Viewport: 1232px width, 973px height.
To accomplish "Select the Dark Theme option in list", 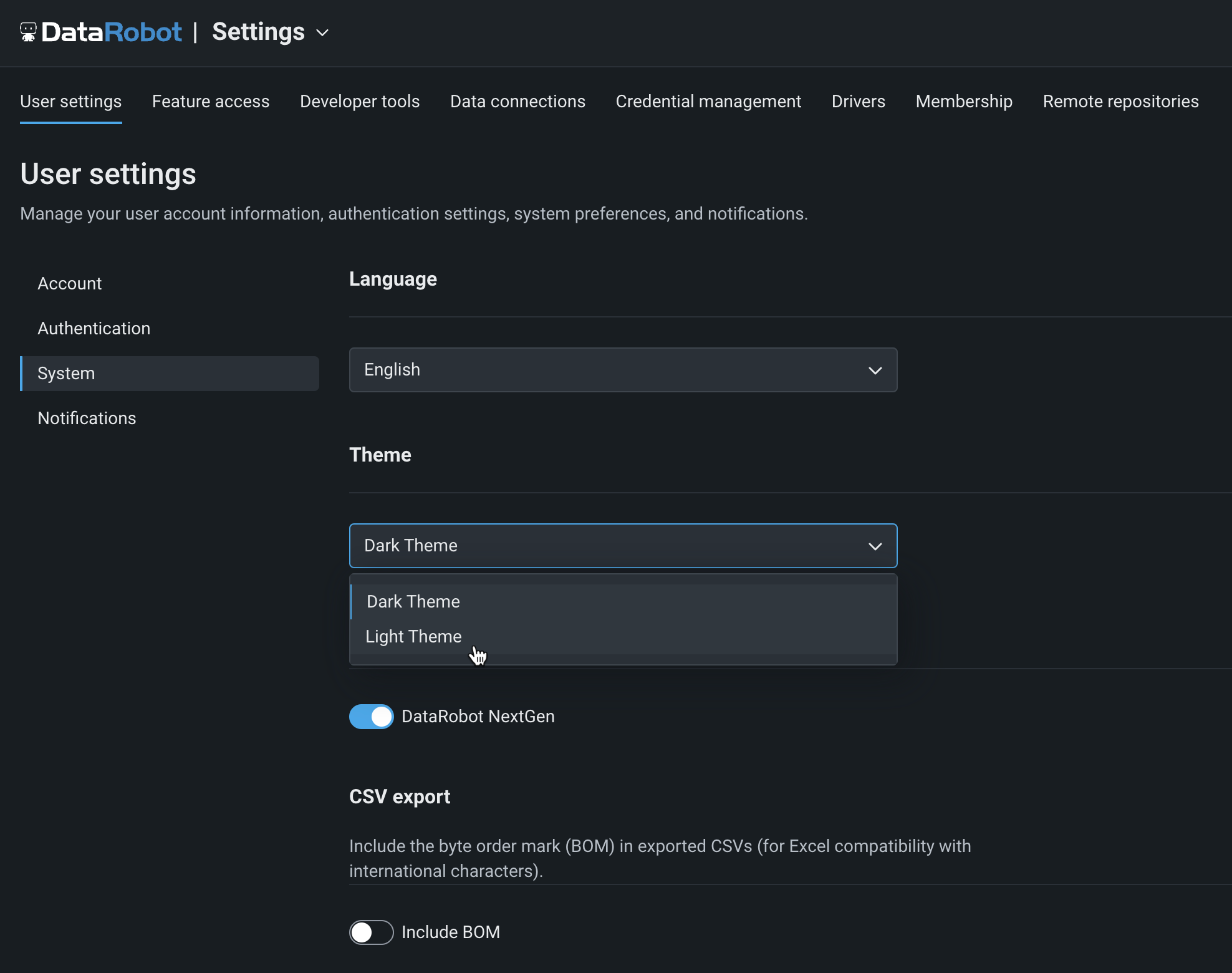I will pyautogui.click(x=413, y=601).
